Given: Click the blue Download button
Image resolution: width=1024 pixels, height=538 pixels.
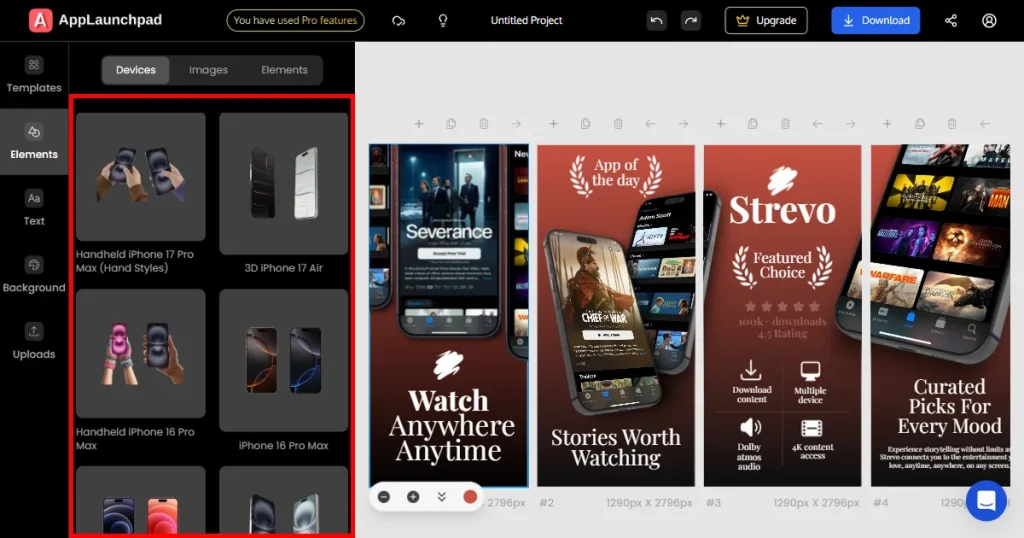Looking at the screenshot, I should point(875,20).
